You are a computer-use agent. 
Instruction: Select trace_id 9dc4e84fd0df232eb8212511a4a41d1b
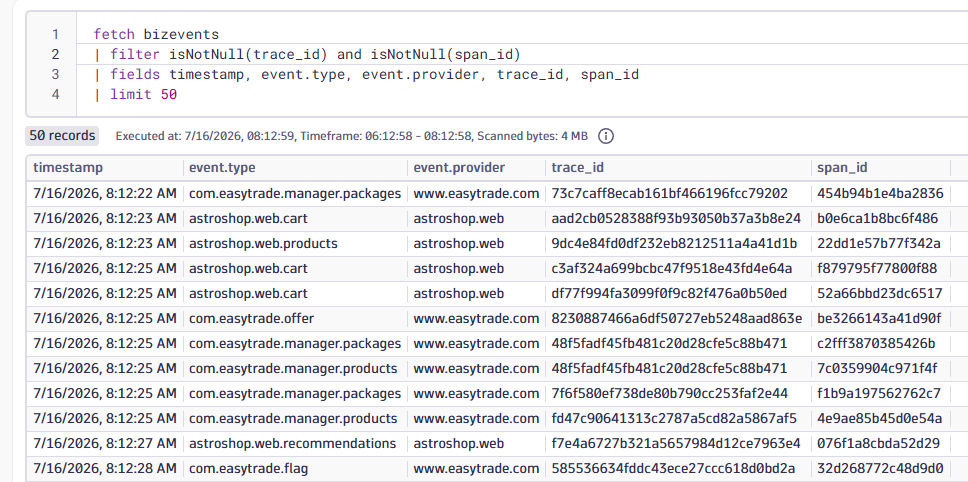(x=675, y=244)
